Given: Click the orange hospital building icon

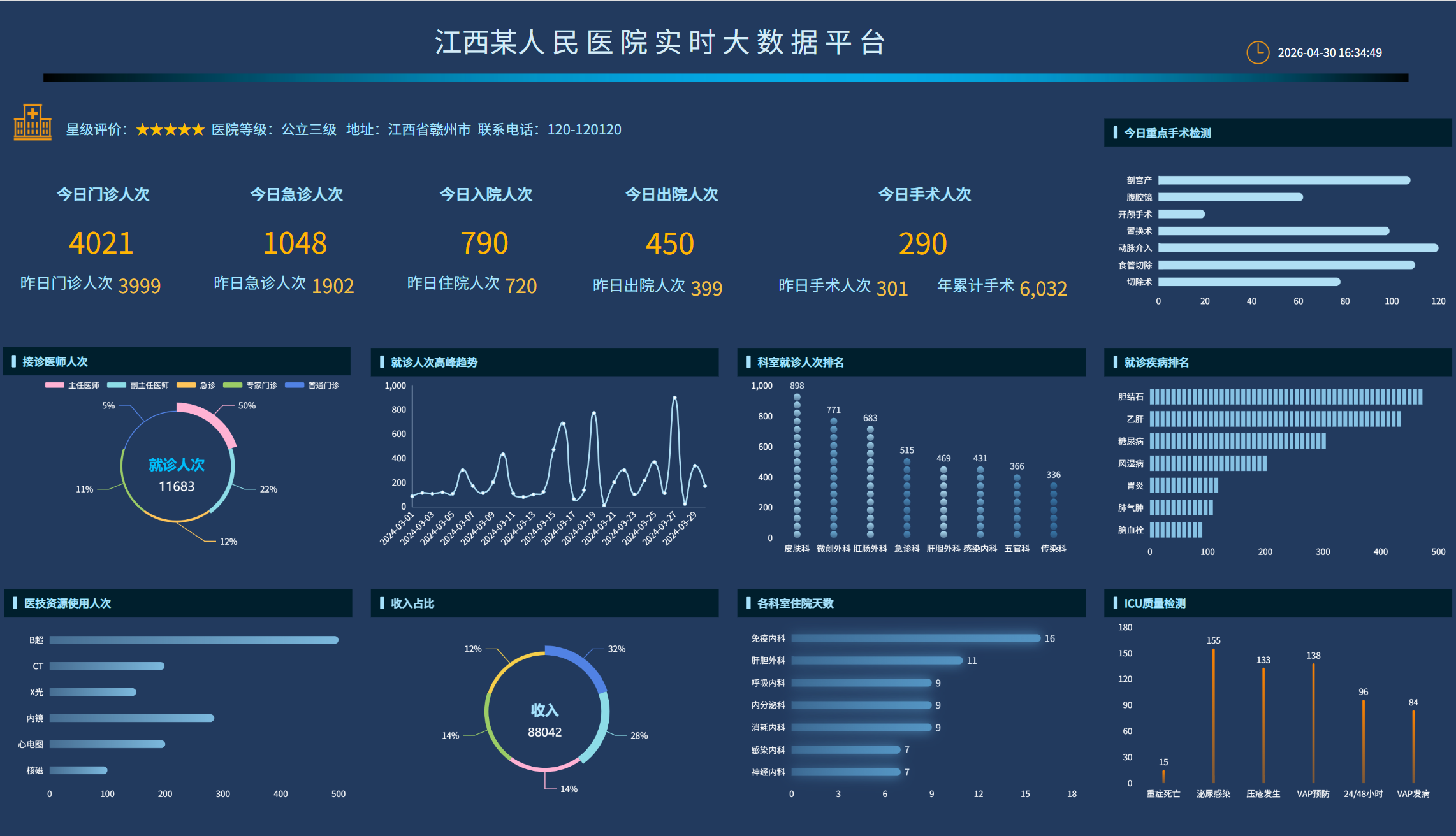Looking at the screenshot, I should tap(33, 122).
